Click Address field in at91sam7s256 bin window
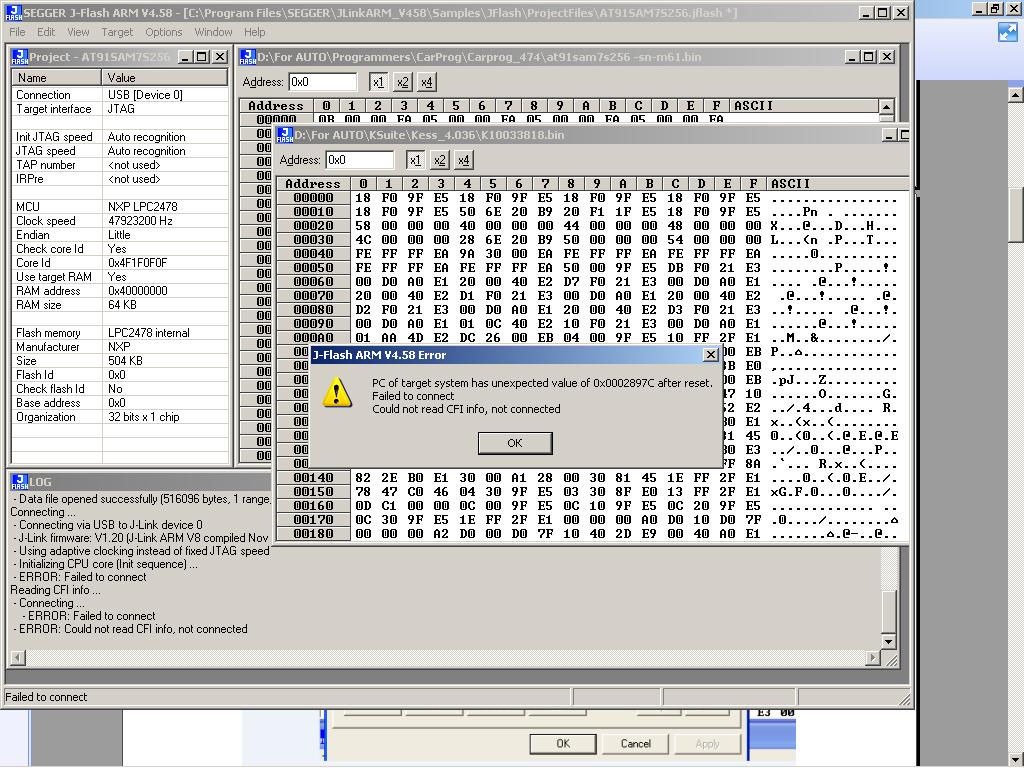 (323, 82)
